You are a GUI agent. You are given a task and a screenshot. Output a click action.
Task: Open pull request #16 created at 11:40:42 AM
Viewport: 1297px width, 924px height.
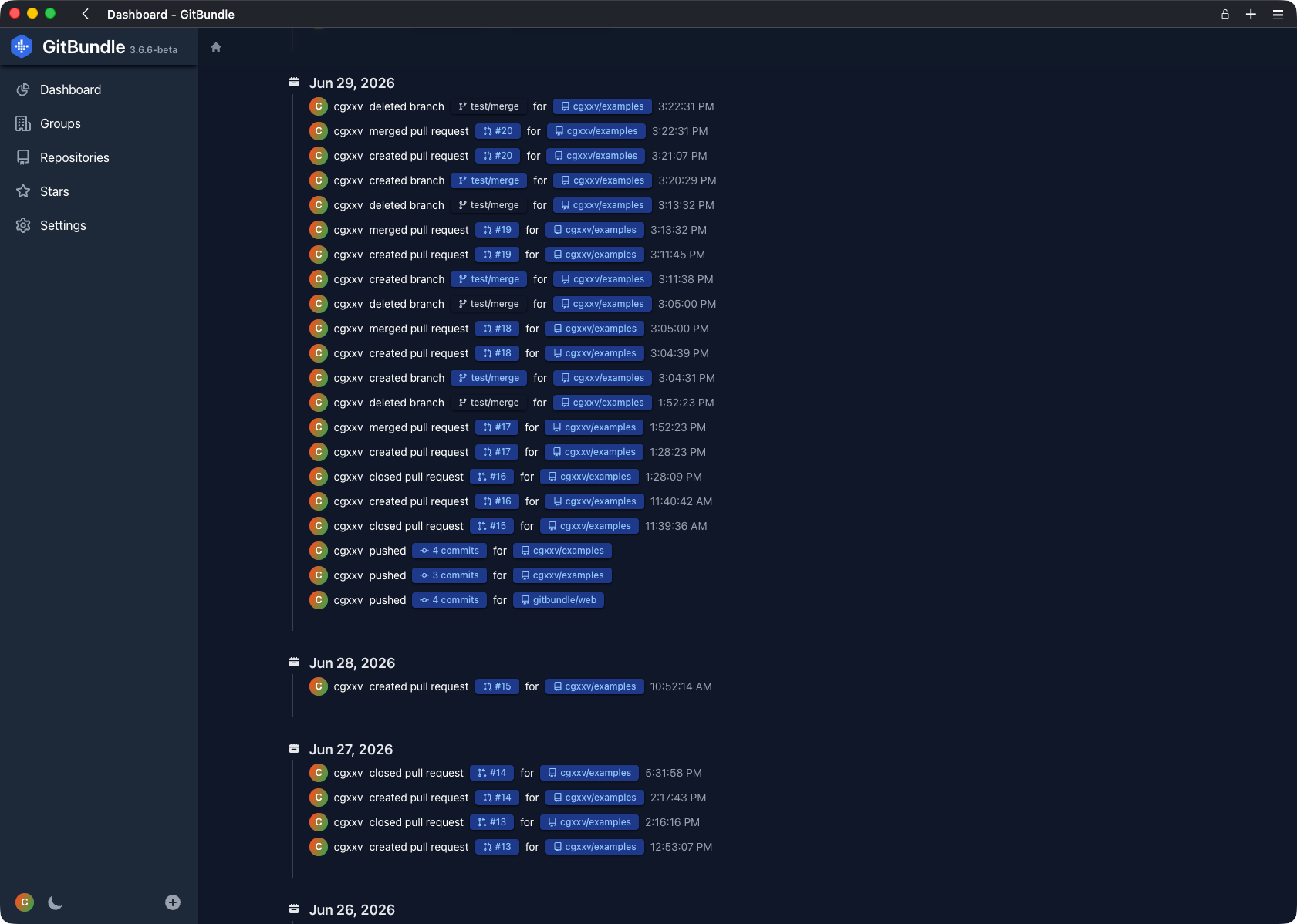click(497, 501)
